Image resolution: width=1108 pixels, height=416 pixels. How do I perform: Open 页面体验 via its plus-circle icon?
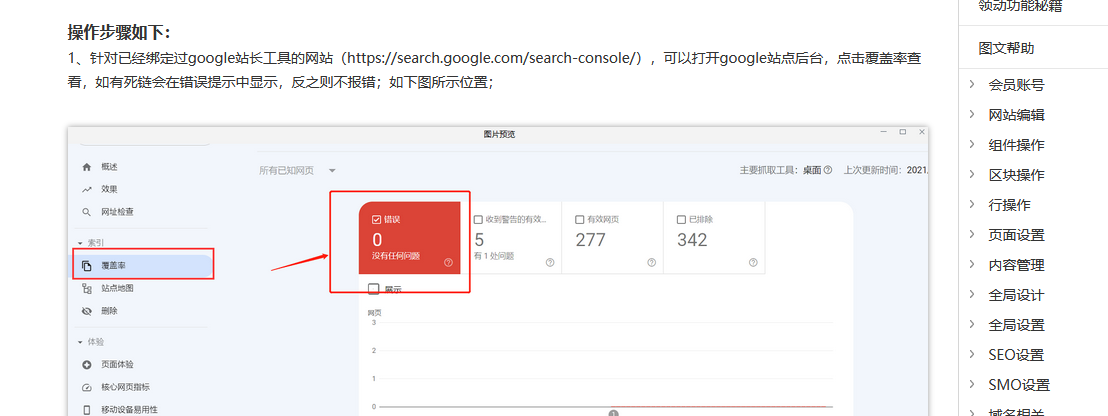[x=87, y=364]
